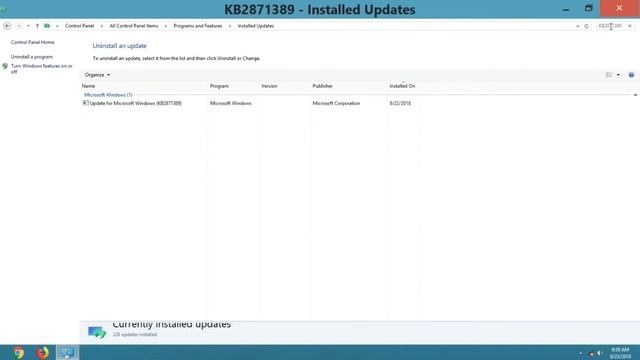640x360 pixels.
Task: Click the forward navigation arrow
Action: pyautogui.click(x=19, y=26)
